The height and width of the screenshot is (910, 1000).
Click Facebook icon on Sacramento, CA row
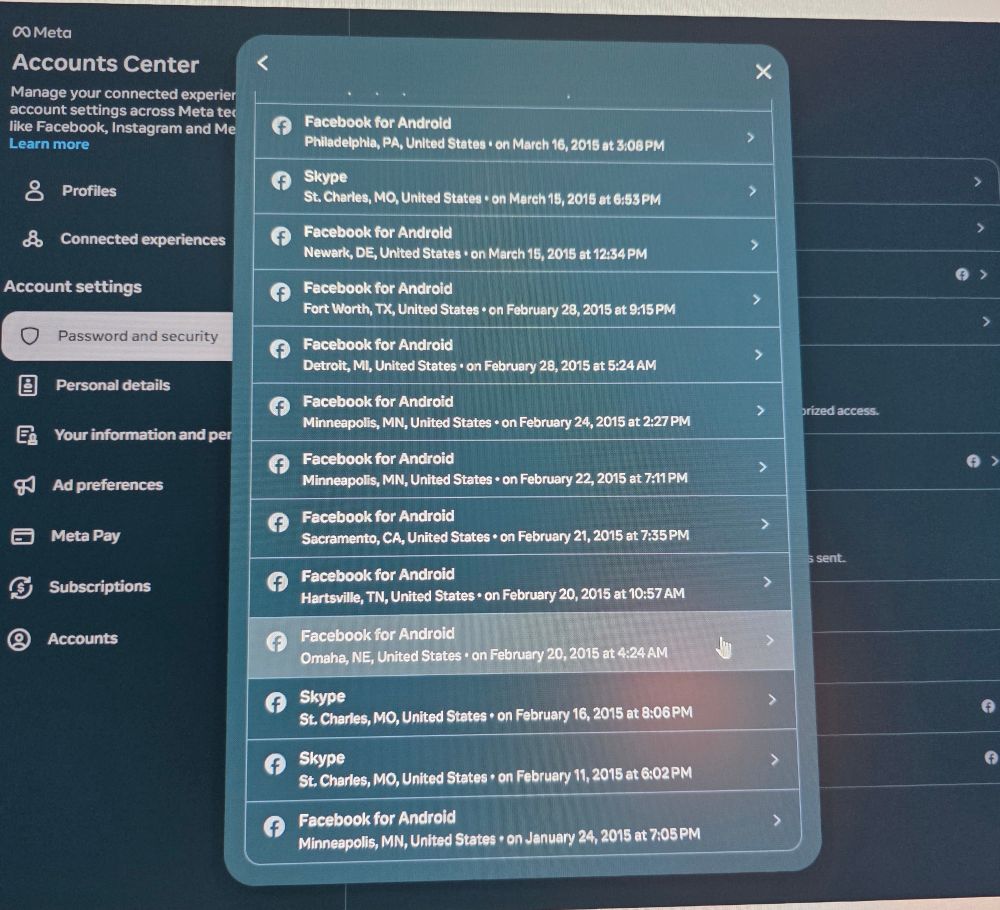coord(278,522)
